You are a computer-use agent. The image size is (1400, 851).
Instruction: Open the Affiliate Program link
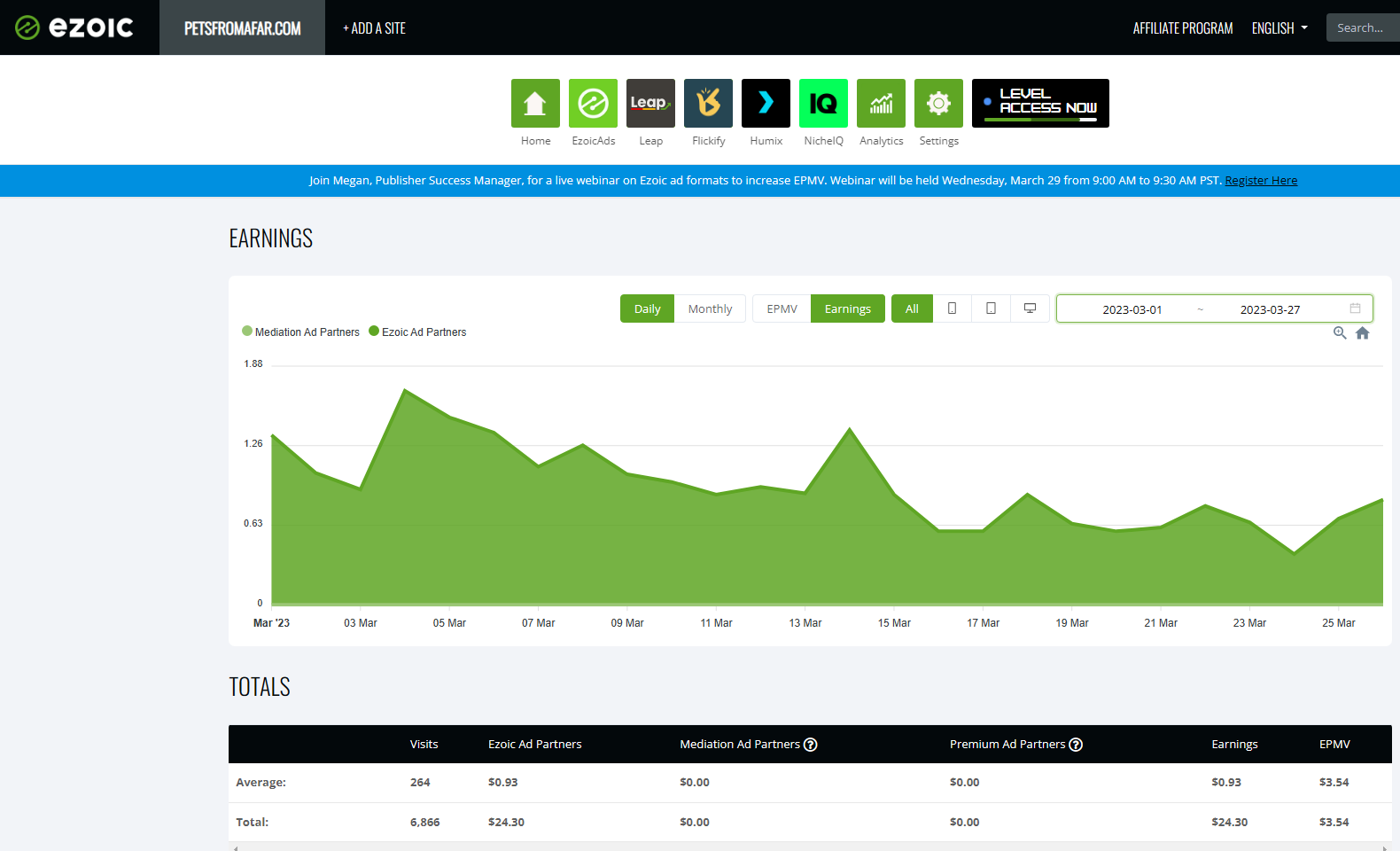coord(1183,28)
